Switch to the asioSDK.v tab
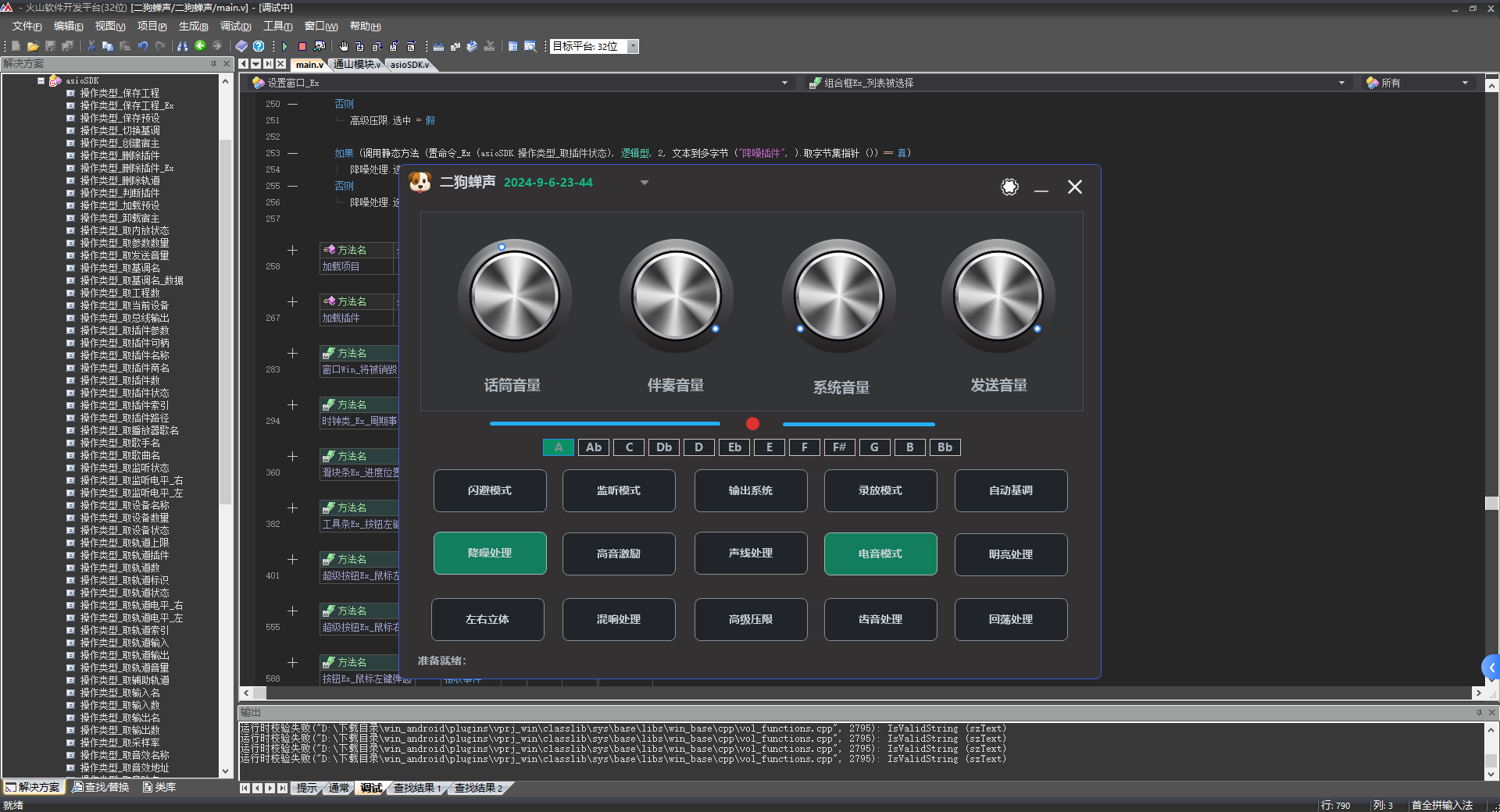The width and height of the screenshot is (1500, 812). pos(410,65)
